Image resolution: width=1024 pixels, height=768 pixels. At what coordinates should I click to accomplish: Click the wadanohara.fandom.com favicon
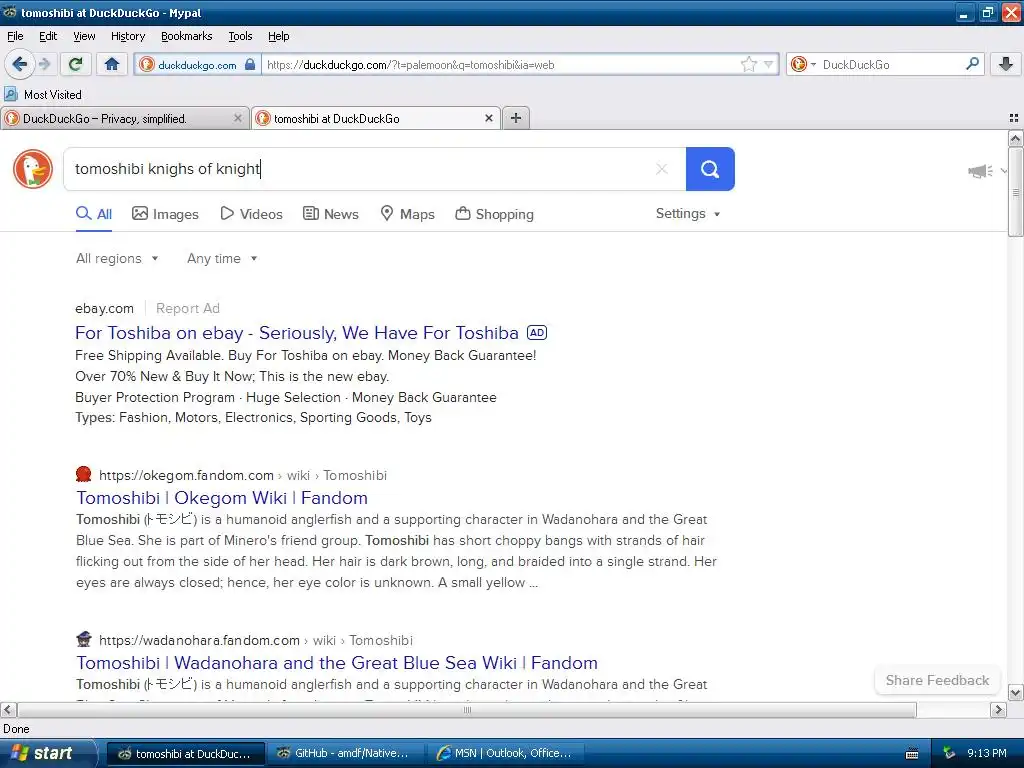(84, 639)
